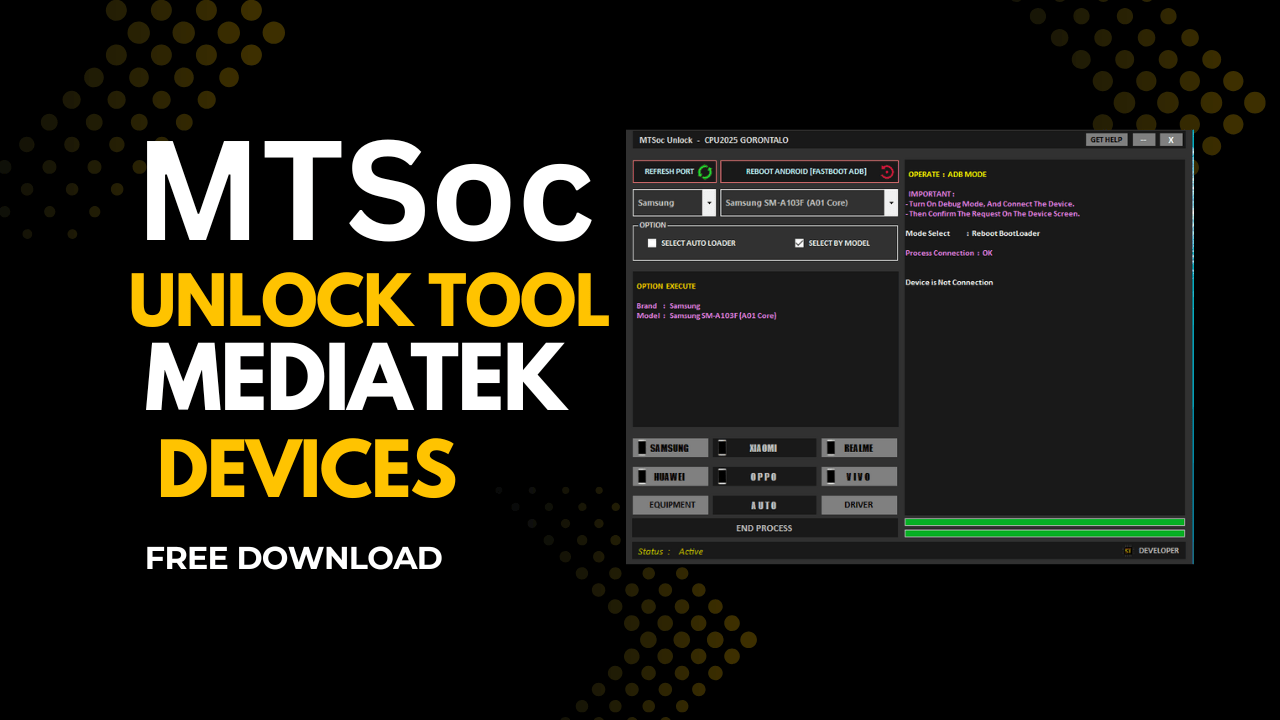1280x720 pixels.
Task: Enable the Select Auto Loader checkbox
Action: click(x=652, y=243)
